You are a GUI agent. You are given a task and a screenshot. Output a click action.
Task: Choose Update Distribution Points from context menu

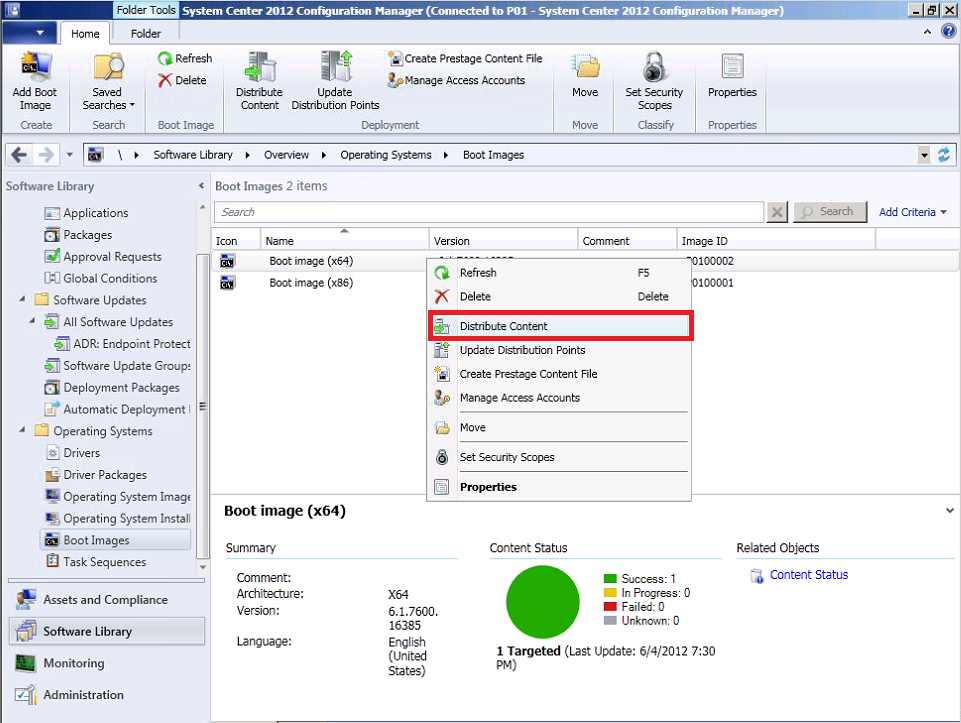coord(559,350)
